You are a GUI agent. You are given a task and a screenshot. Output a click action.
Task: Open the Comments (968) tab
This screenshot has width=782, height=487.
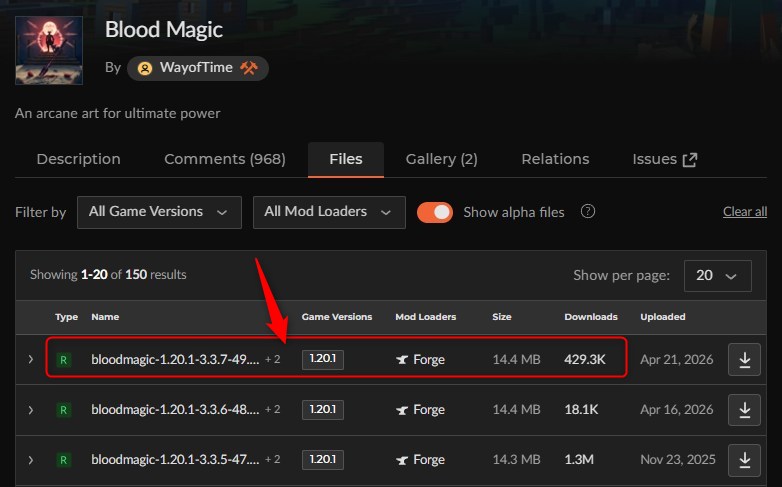(x=225, y=159)
